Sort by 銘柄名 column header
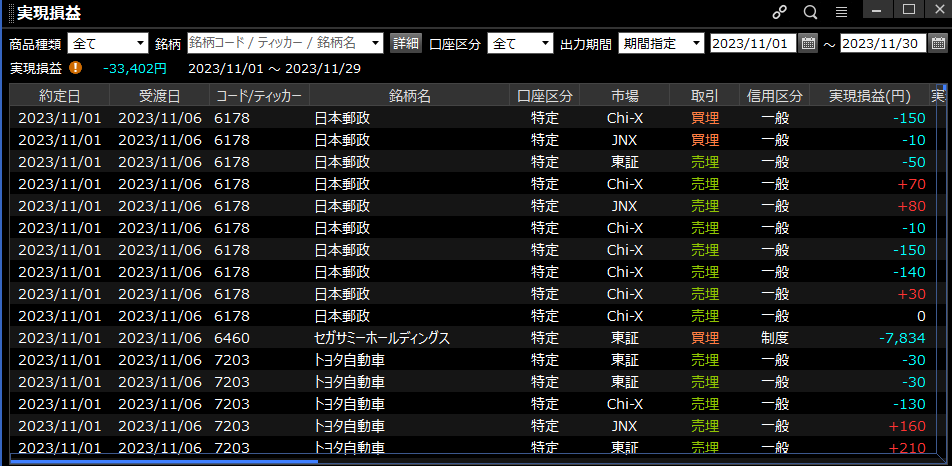 point(410,96)
